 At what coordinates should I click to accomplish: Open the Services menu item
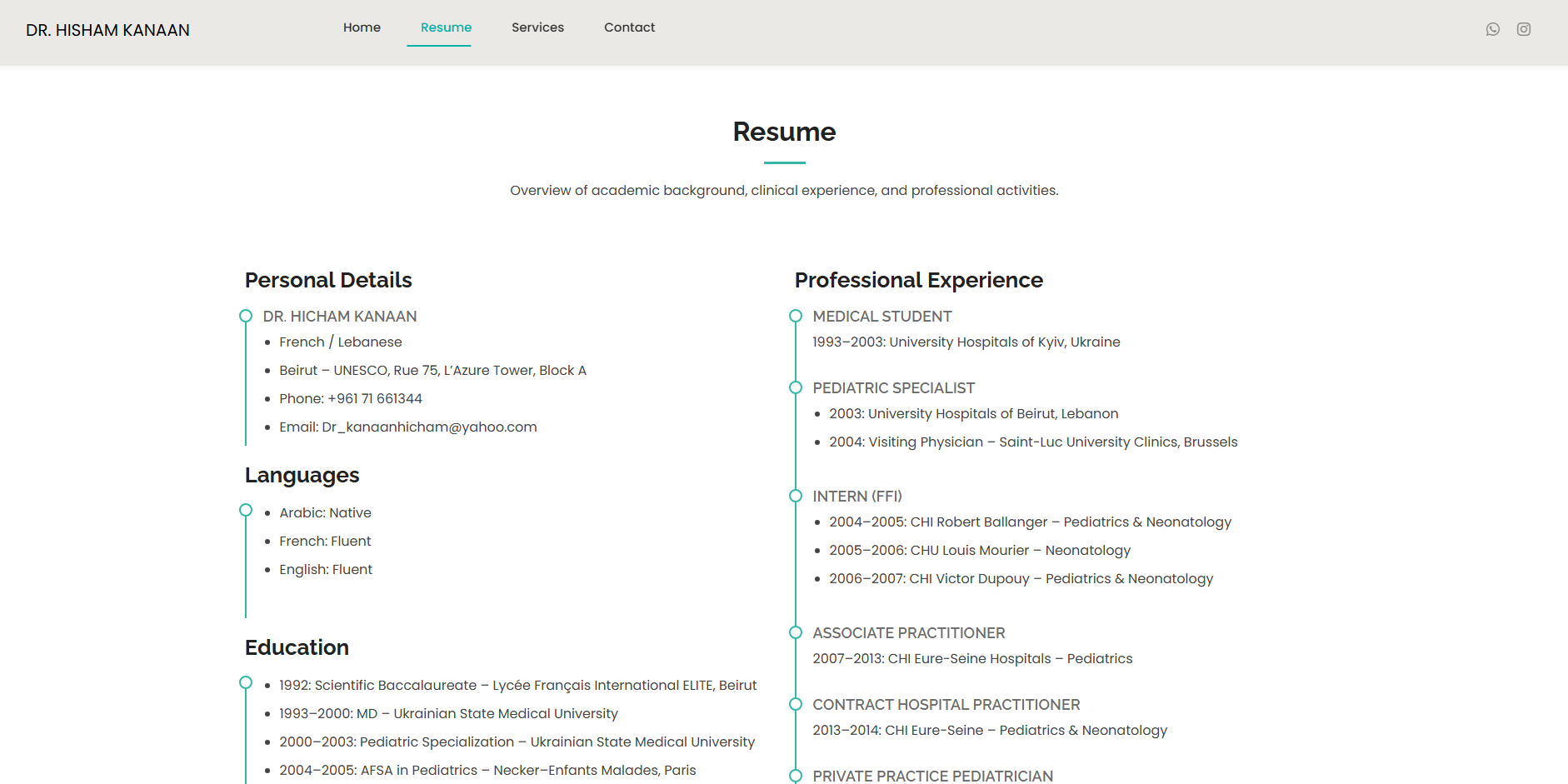click(537, 27)
